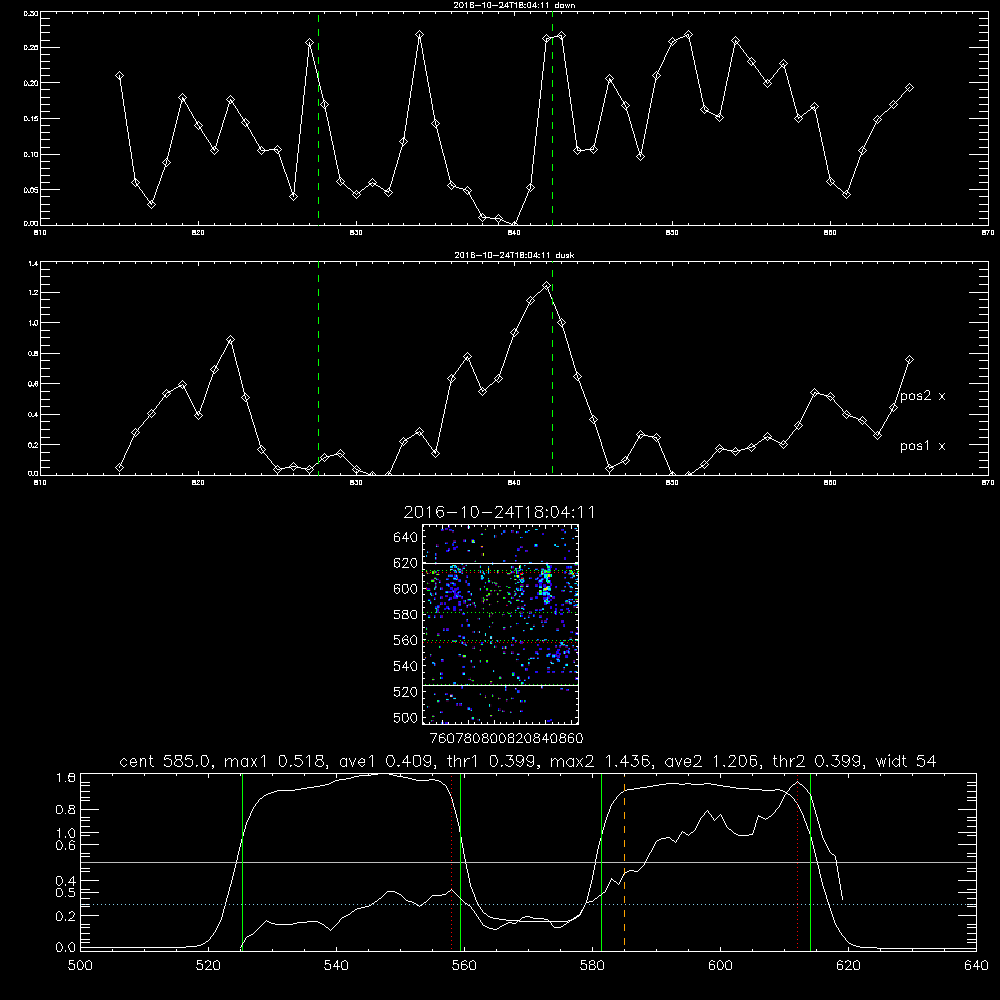Click bottom plot x-axis label '600'
Viewport: 1000px width, 1000px height.
720,966
